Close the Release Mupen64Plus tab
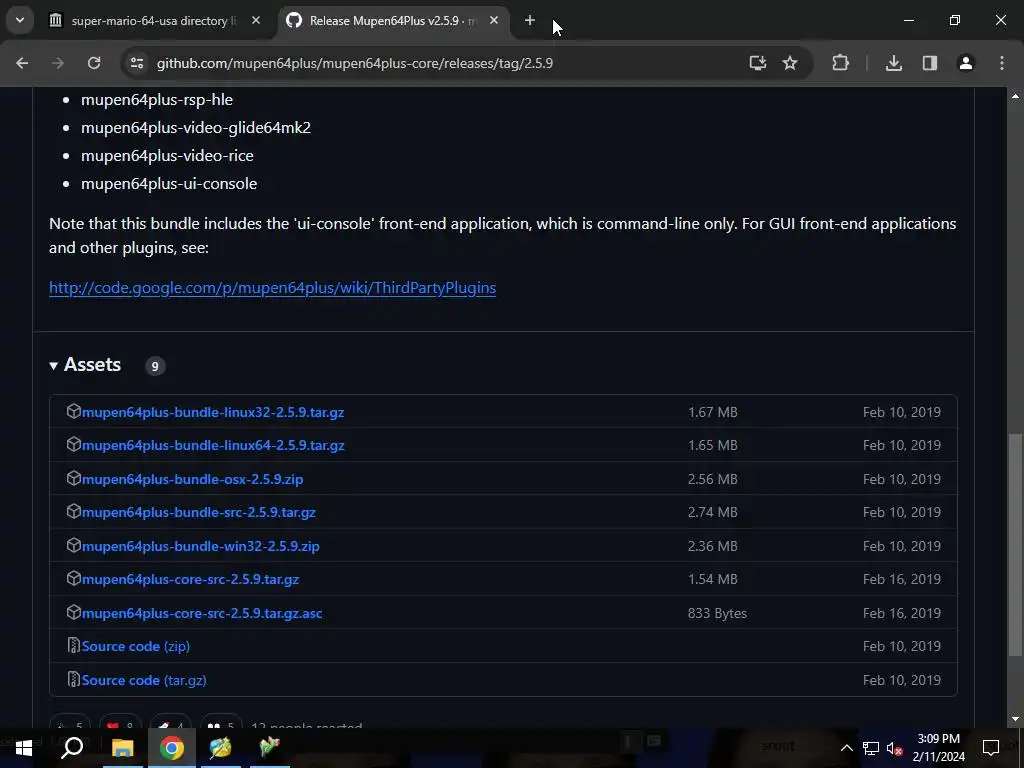The image size is (1024, 768). click(x=494, y=20)
